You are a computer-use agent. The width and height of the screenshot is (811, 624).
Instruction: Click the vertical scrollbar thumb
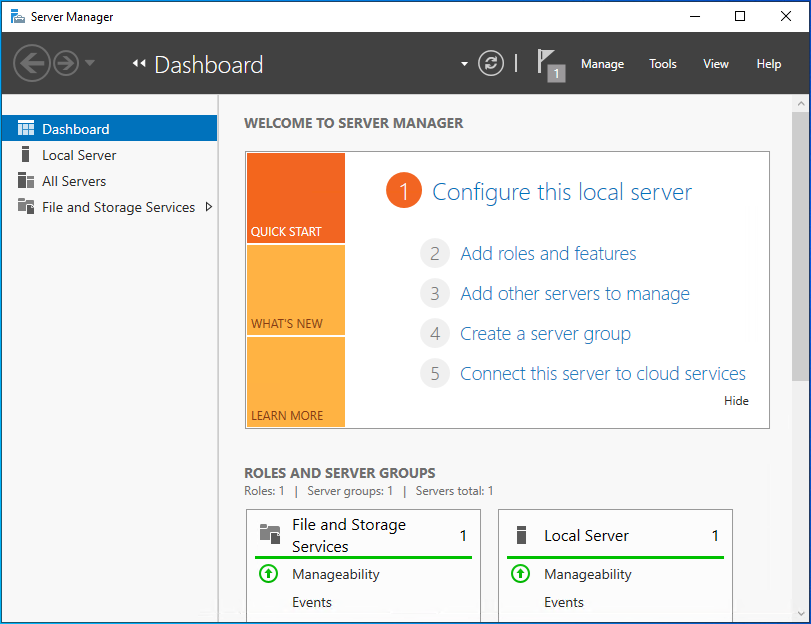801,247
